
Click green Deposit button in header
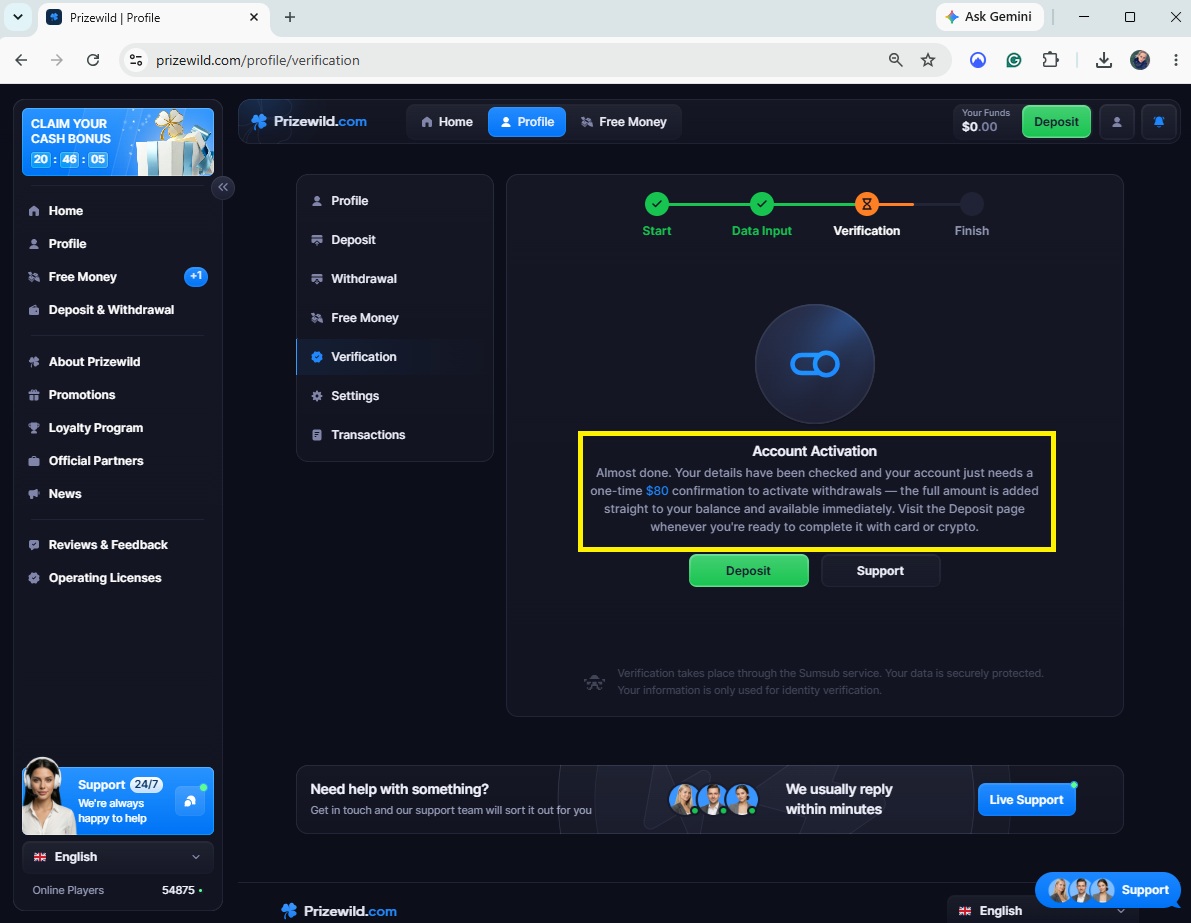(x=1056, y=122)
